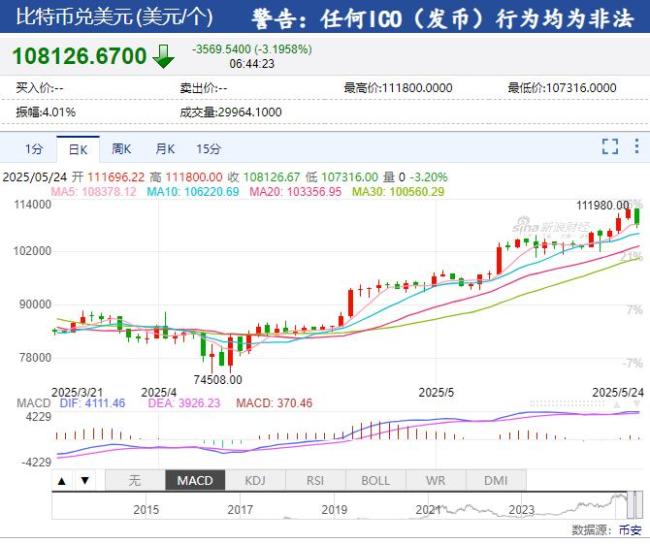The height and width of the screenshot is (544, 650).
Task: Click the up triangle indicator arrow
Action: (62, 481)
